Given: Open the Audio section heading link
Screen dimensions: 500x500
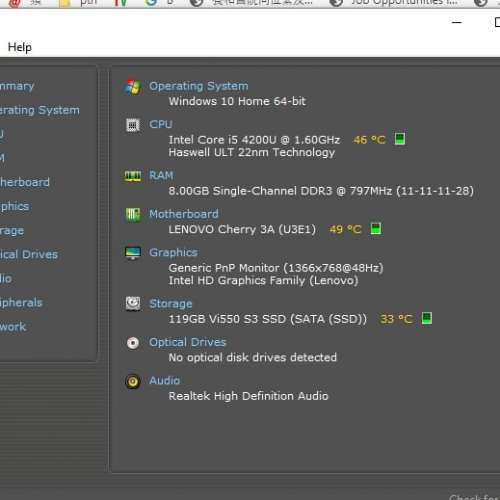Looking at the screenshot, I should coord(164,381).
